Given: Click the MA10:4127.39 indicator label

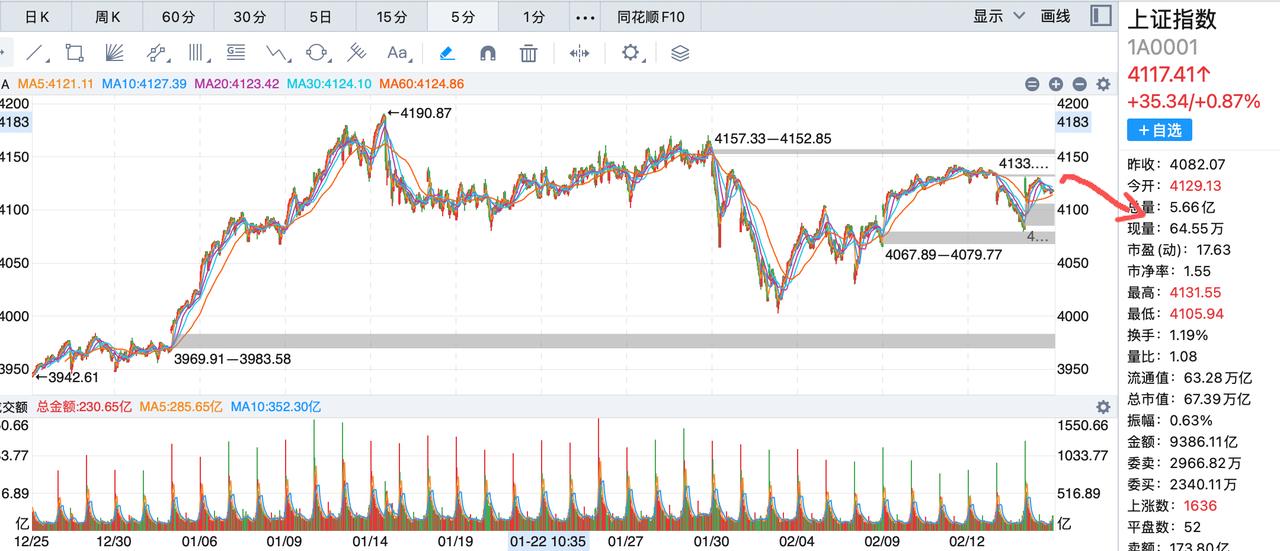Looking at the screenshot, I should (143, 84).
